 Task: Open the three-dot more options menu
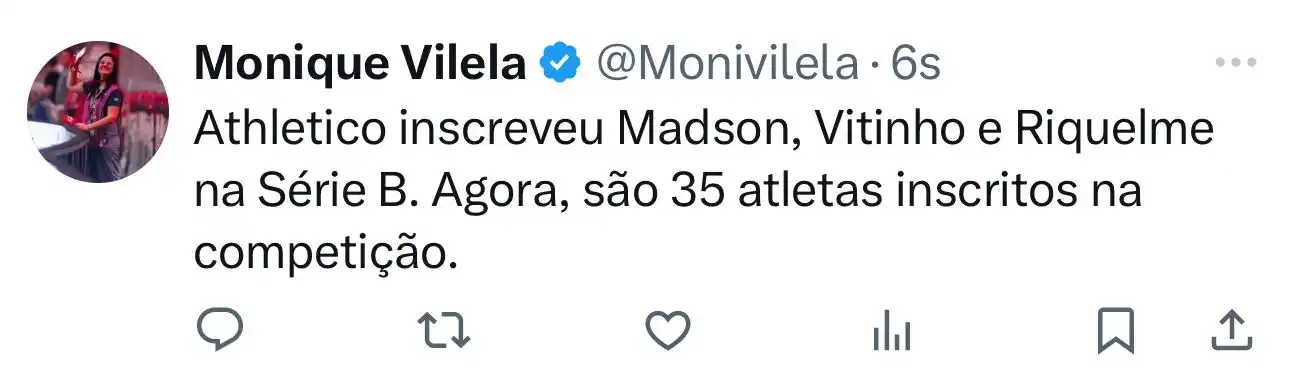tap(1235, 63)
